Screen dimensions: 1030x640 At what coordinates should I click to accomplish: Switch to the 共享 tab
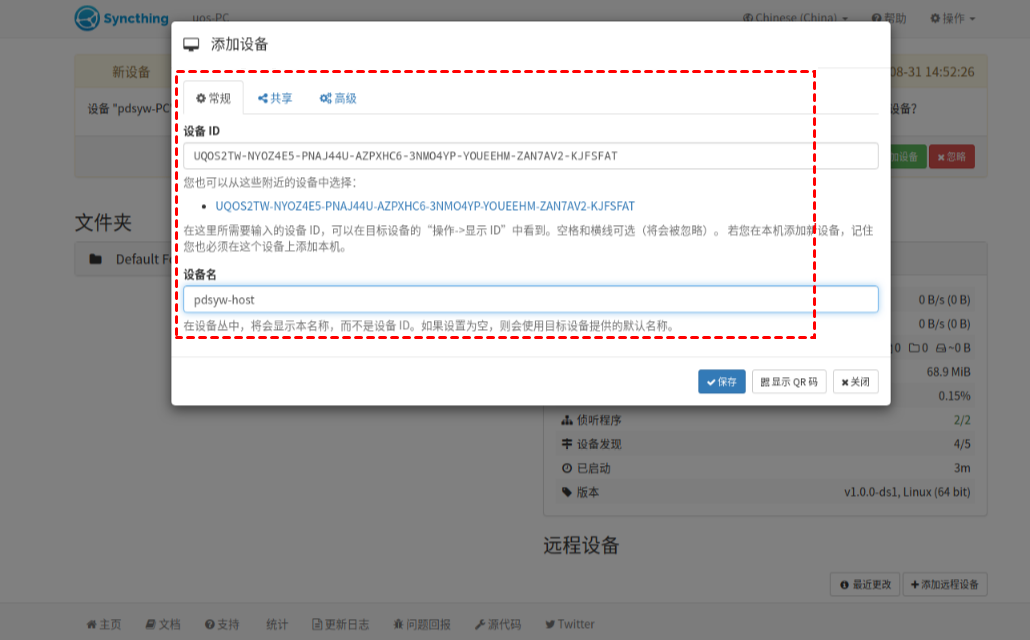tap(275, 98)
